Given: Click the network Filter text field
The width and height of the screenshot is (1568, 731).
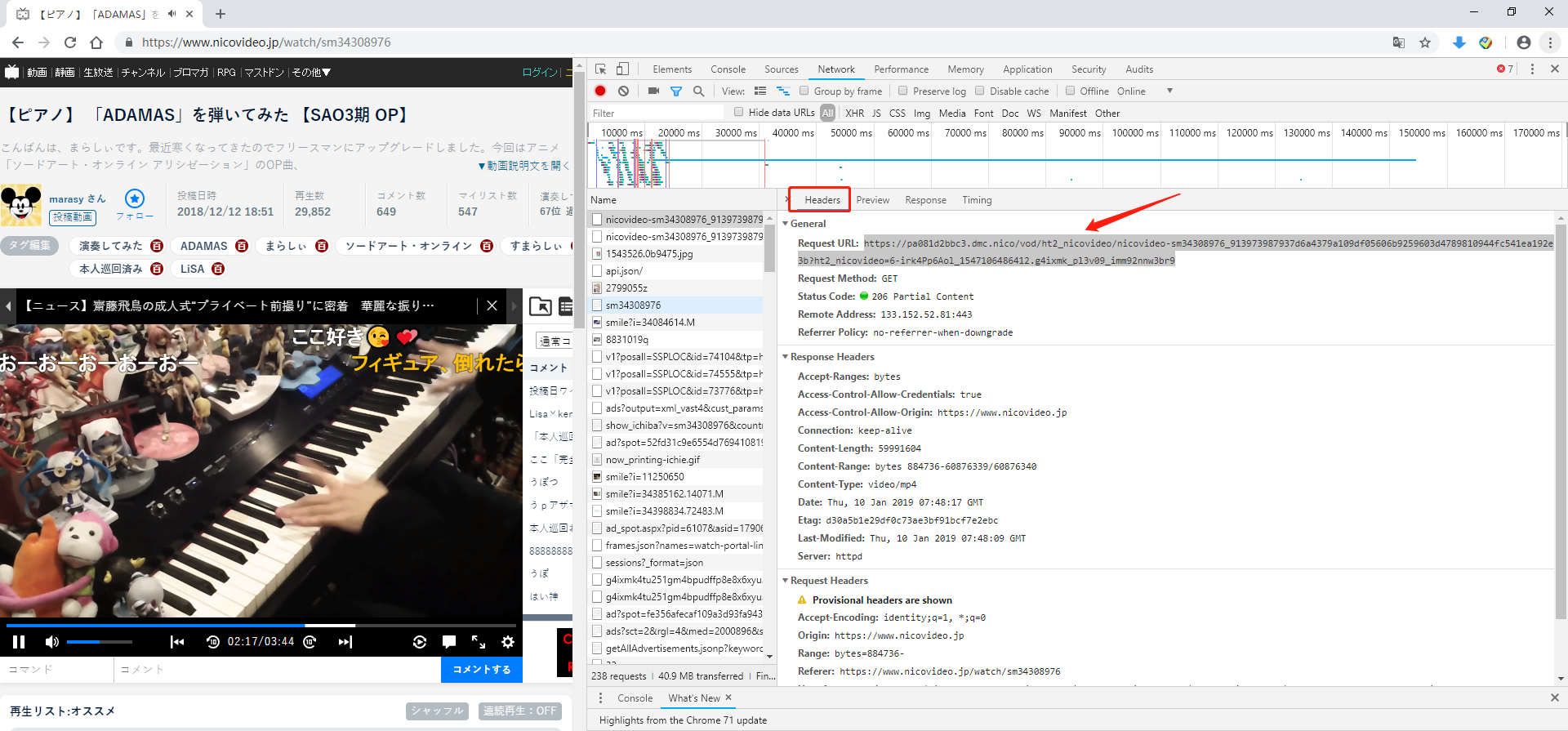Looking at the screenshot, I should coord(657,113).
